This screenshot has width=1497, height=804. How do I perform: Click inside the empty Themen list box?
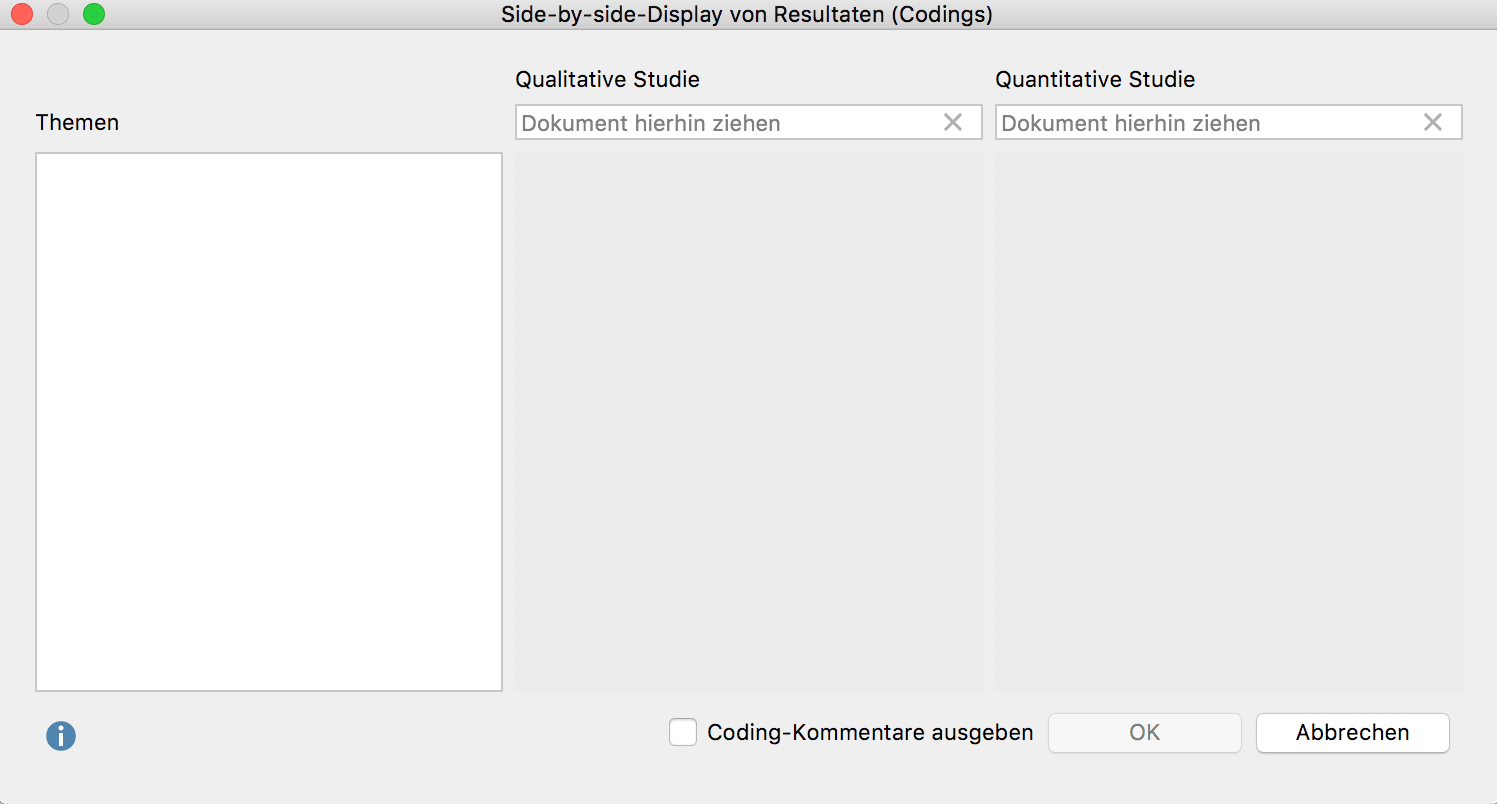269,422
